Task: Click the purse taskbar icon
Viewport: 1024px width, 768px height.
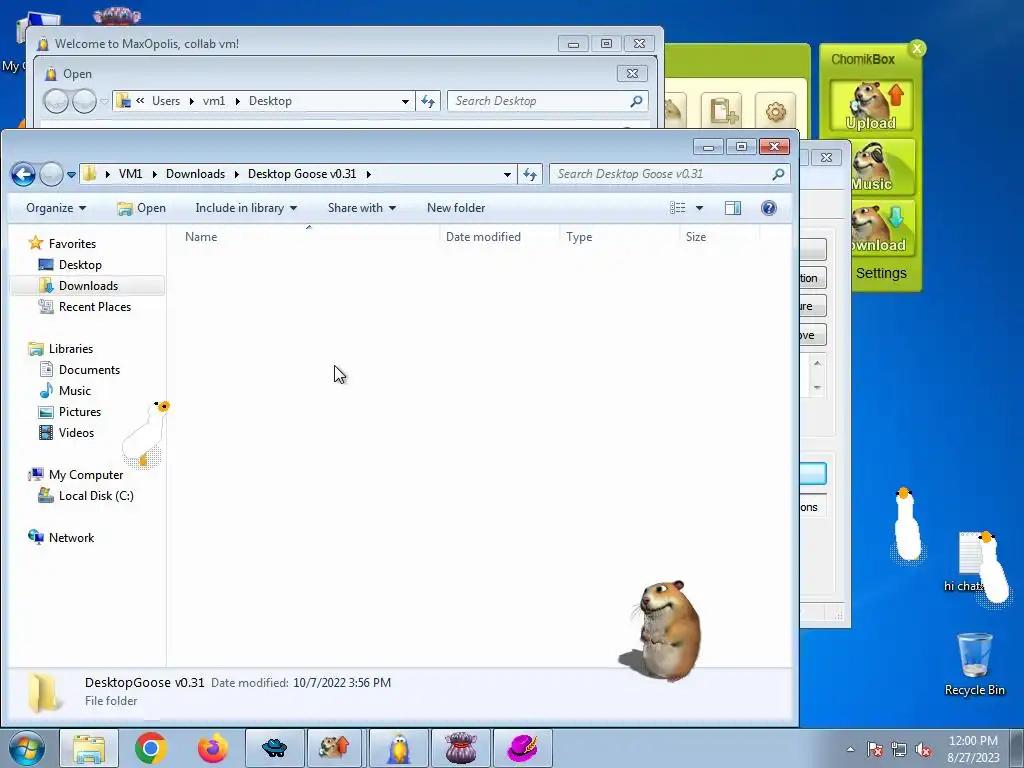Action: [x=461, y=748]
